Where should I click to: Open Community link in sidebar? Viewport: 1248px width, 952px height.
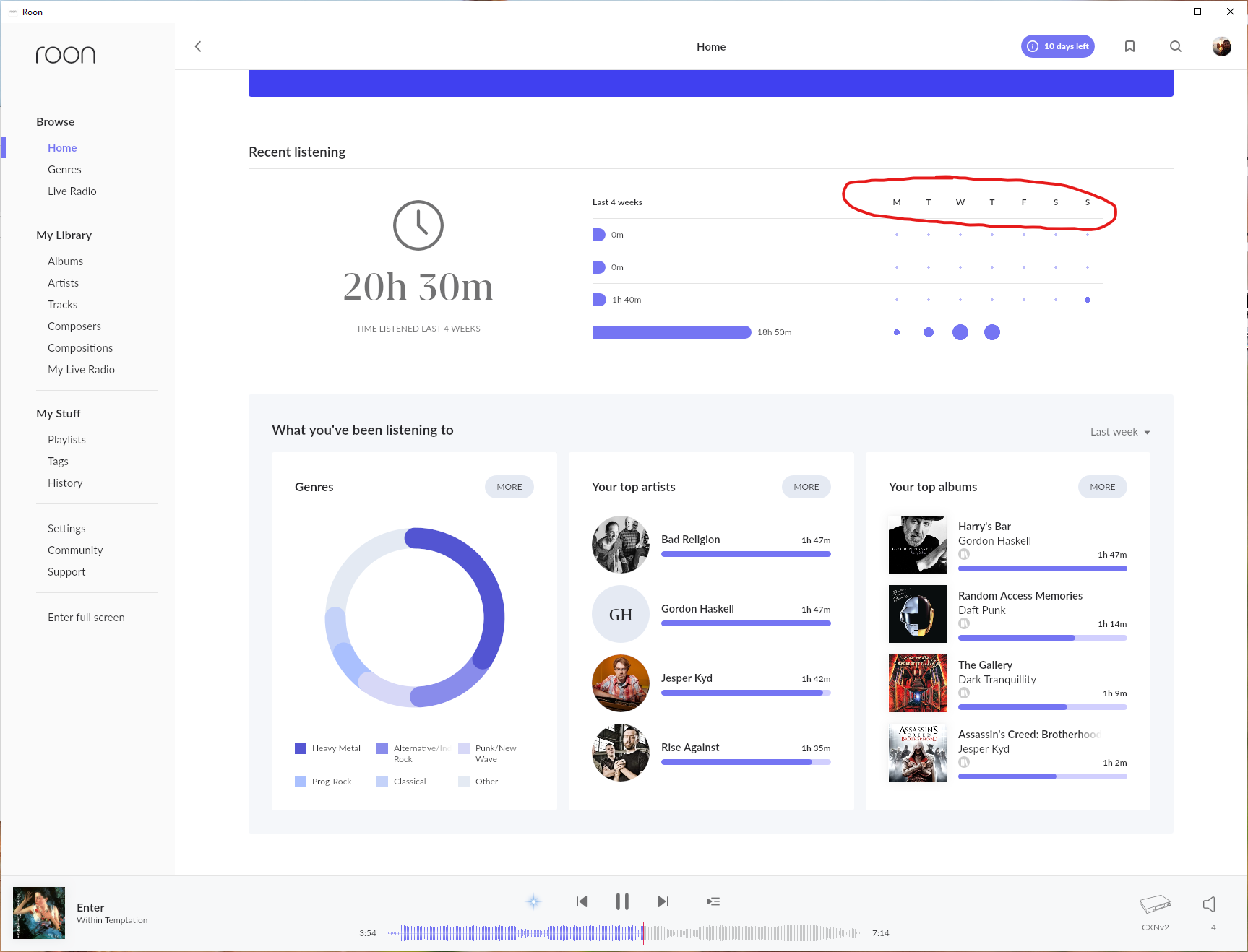[75, 550]
